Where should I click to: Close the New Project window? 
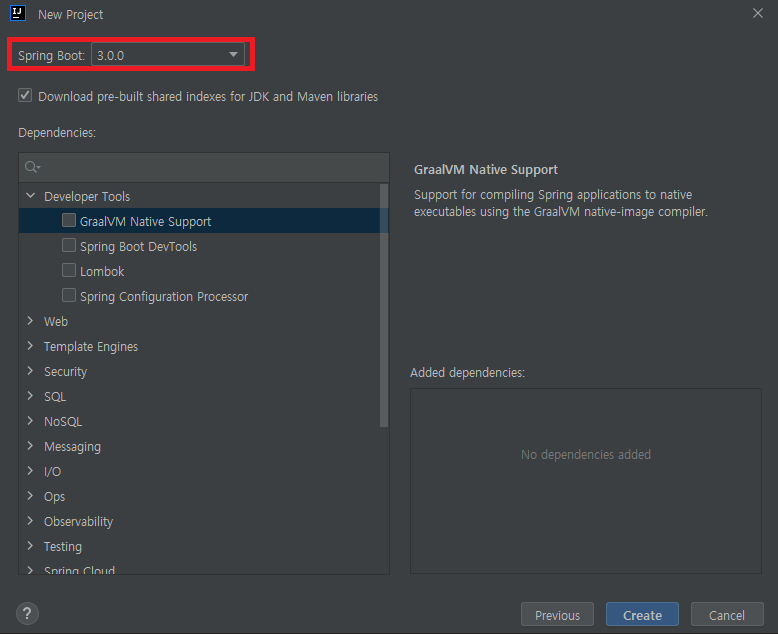coord(757,13)
